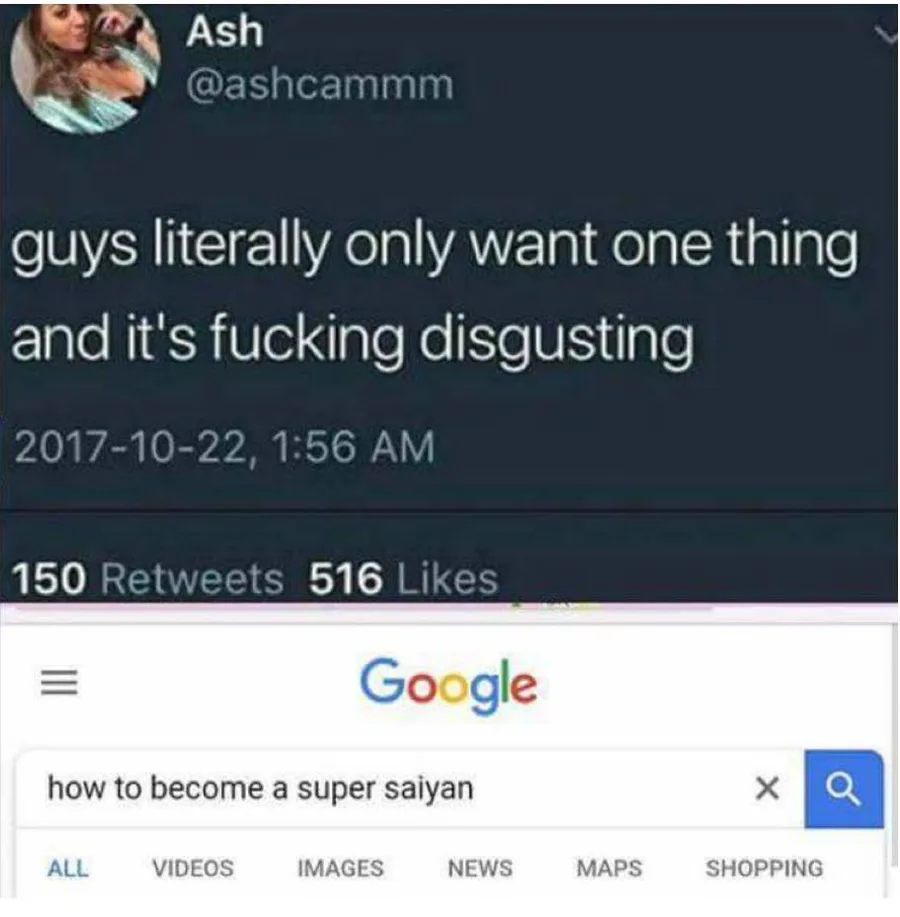Open the NEWS tab

coord(480,868)
